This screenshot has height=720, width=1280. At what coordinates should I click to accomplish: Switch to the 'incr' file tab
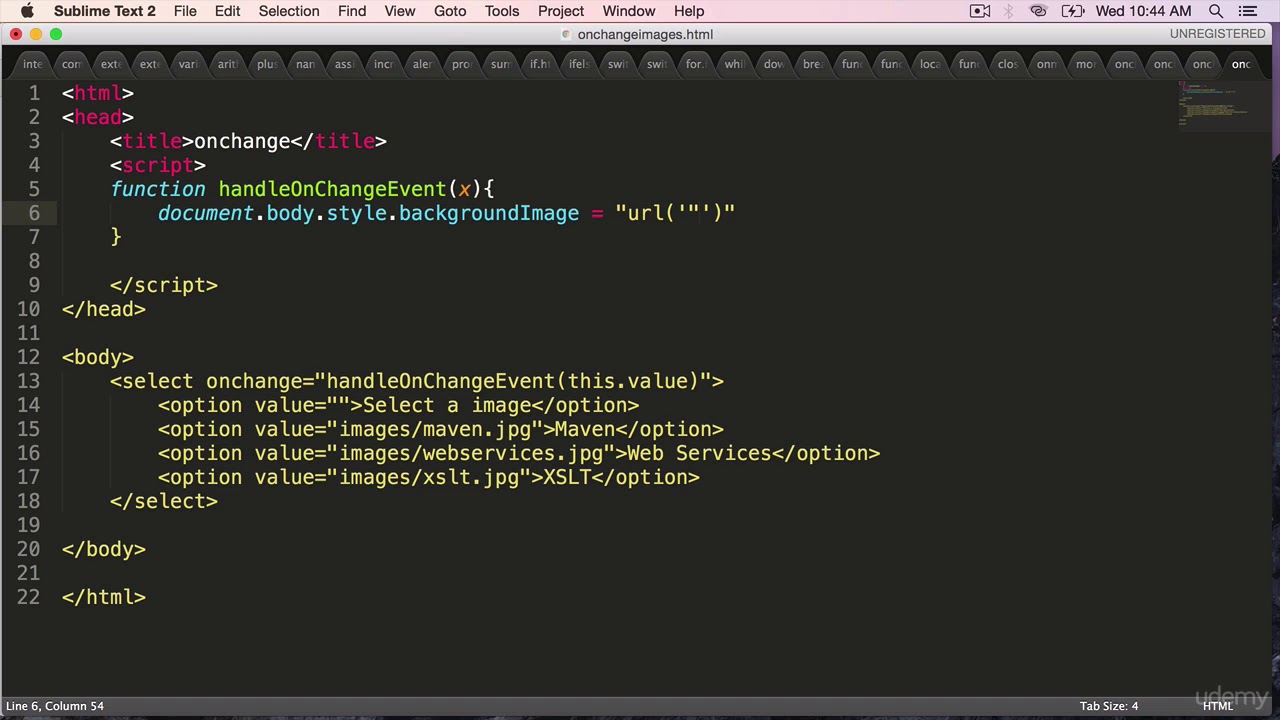click(x=384, y=64)
